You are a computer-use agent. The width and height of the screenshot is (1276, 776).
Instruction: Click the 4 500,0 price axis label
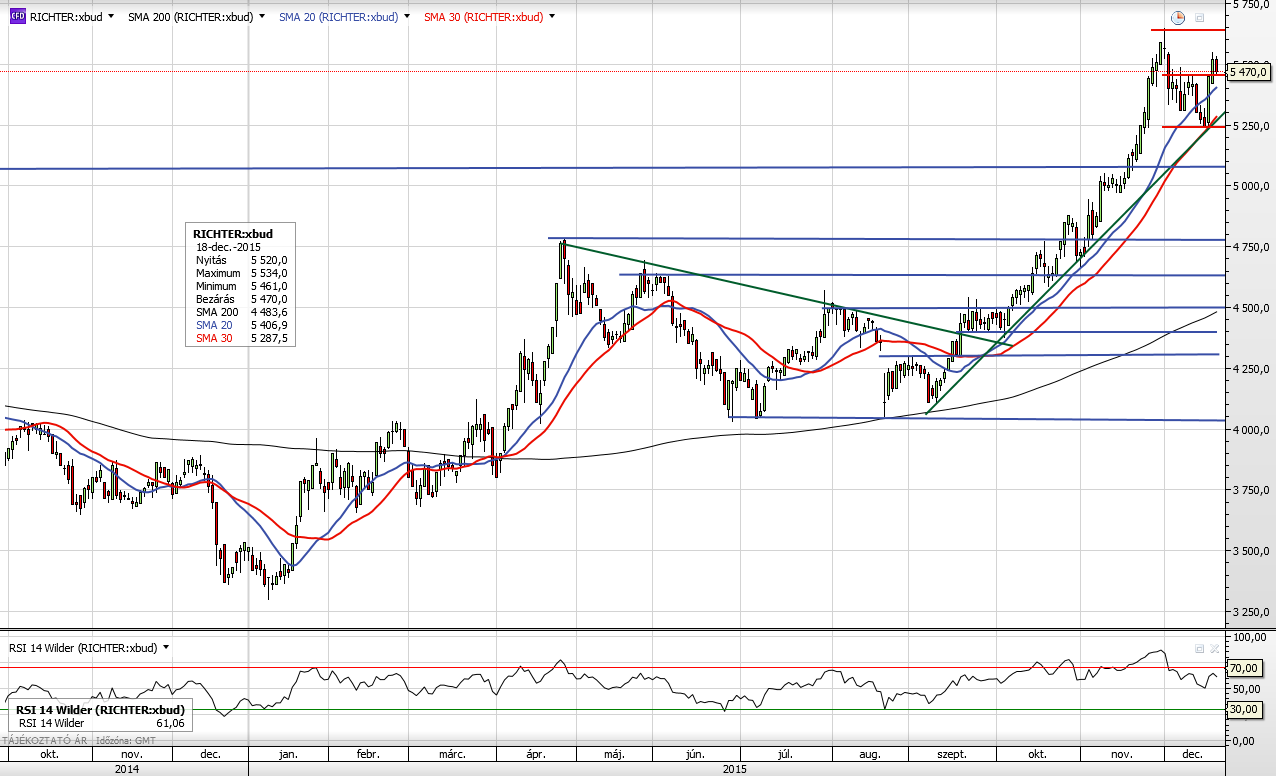click(1250, 308)
